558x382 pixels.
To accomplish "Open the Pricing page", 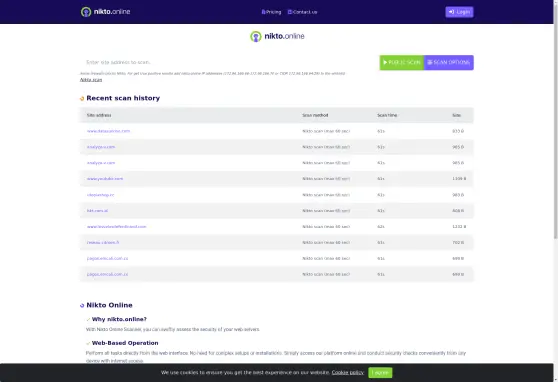I will [271, 12].
